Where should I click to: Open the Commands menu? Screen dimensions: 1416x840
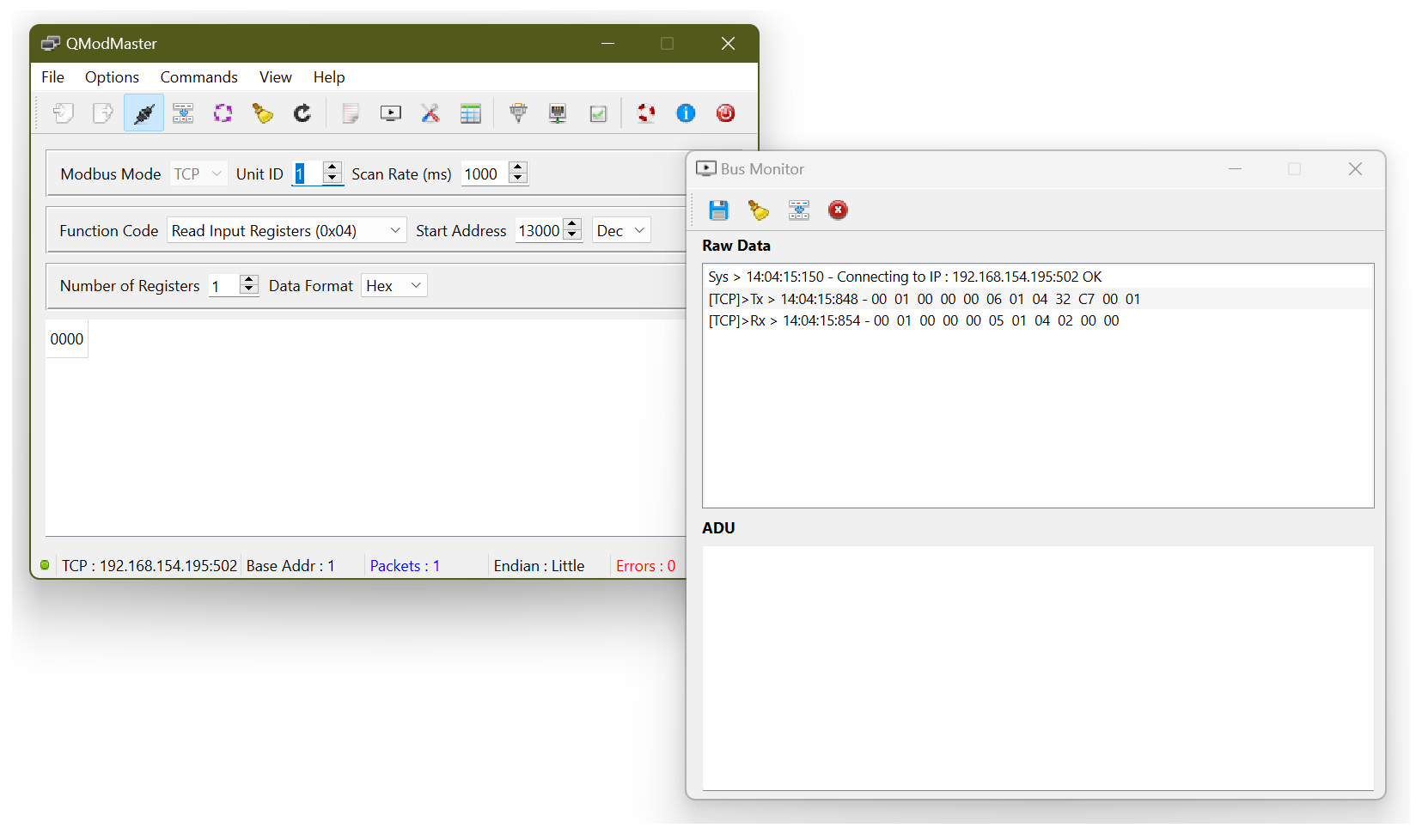tap(199, 77)
